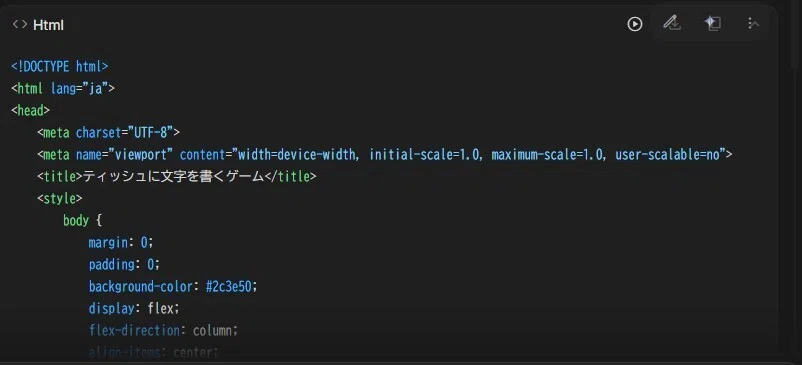
Task: Click the code brackets icon beside Html
Action: point(20,25)
